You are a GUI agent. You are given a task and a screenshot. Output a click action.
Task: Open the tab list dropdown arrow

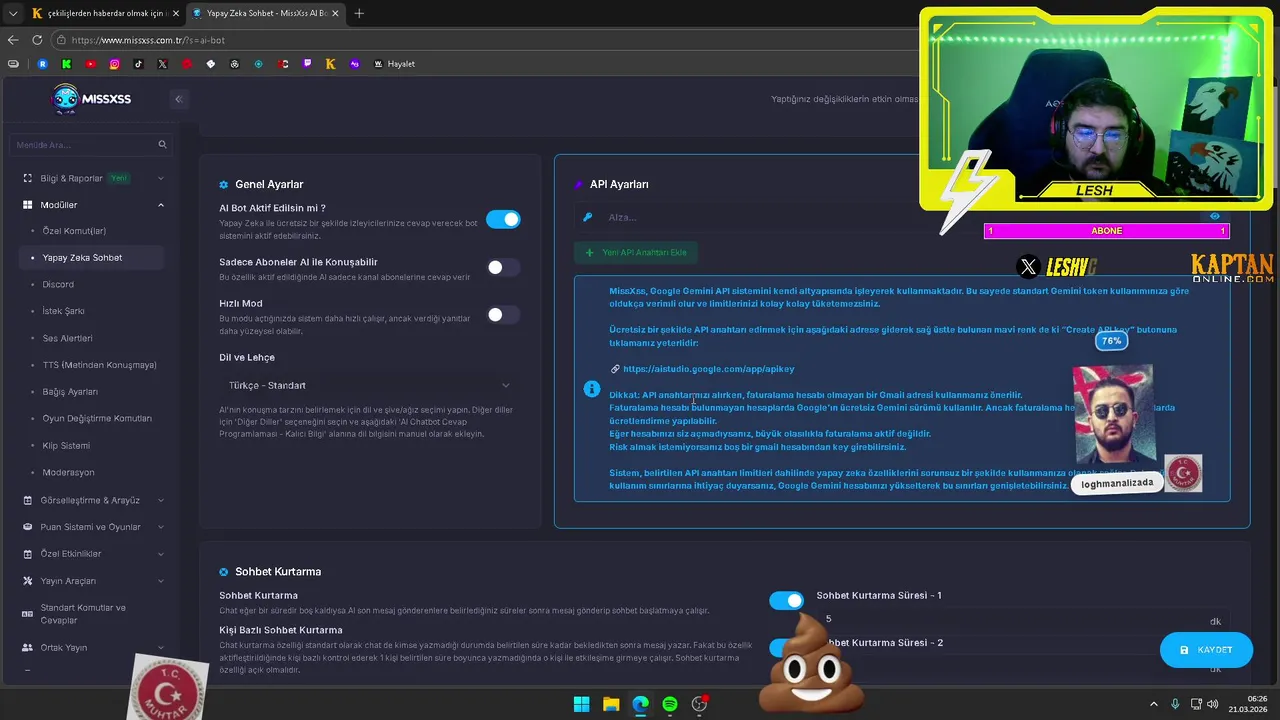tap(13, 13)
